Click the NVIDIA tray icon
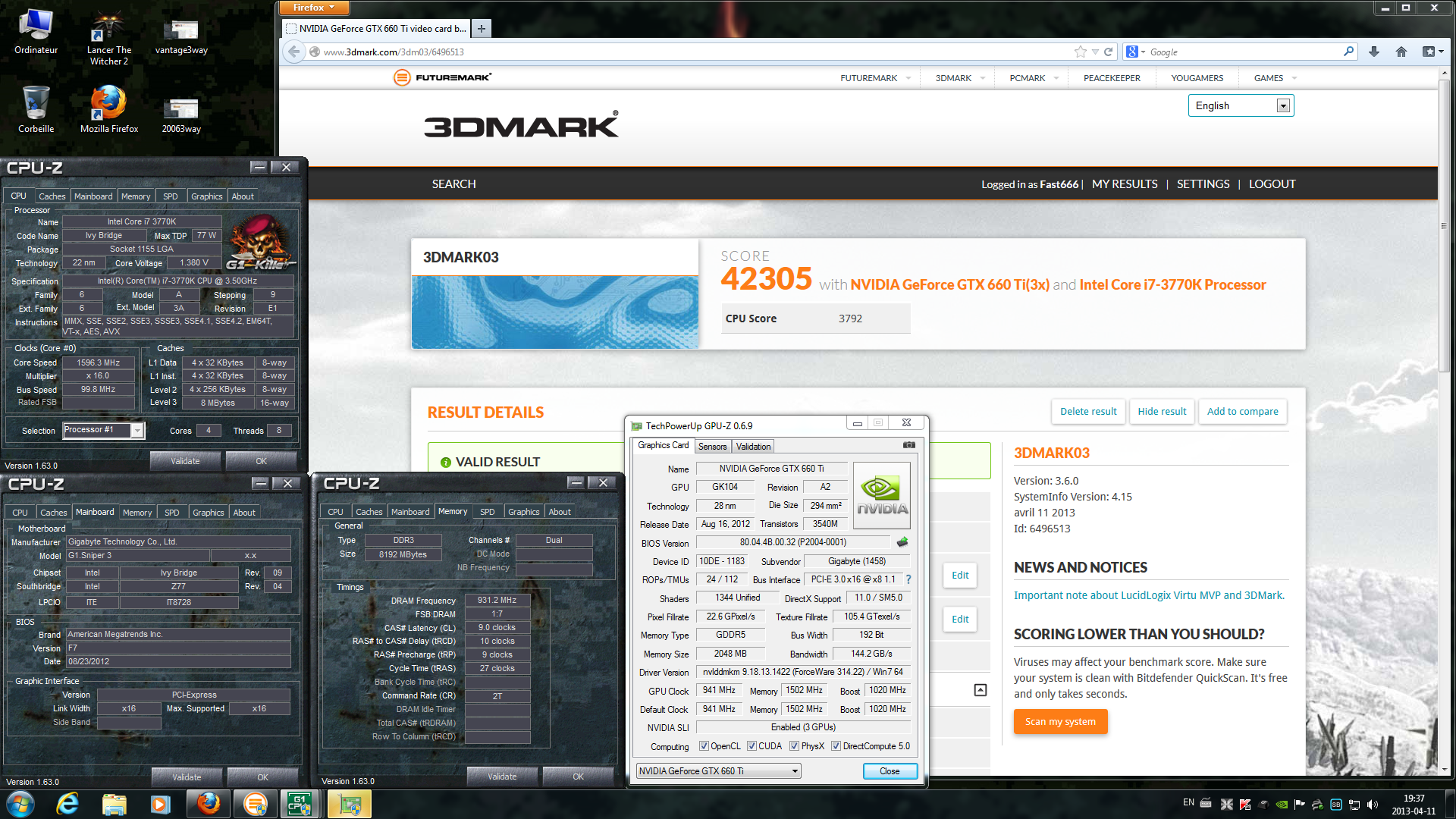Image resolution: width=1456 pixels, height=819 pixels. (x=1282, y=804)
